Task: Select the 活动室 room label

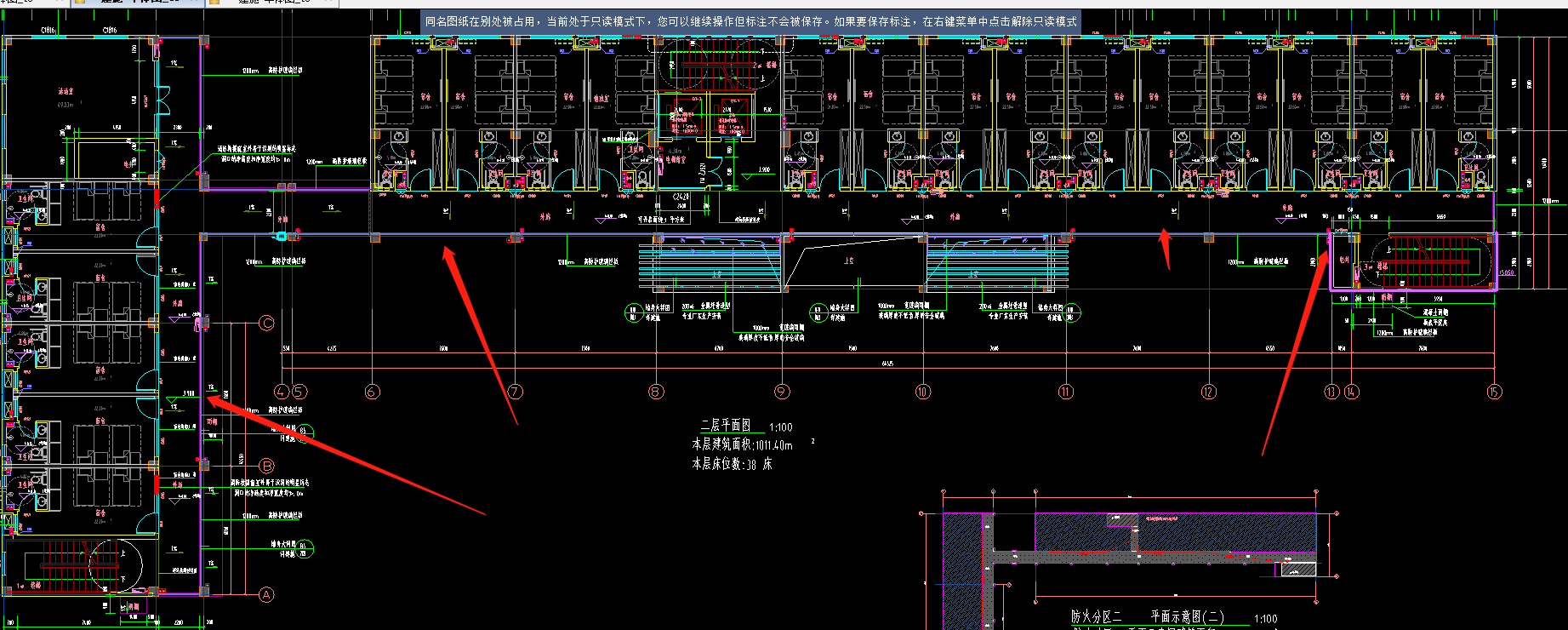Action: coord(66,91)
